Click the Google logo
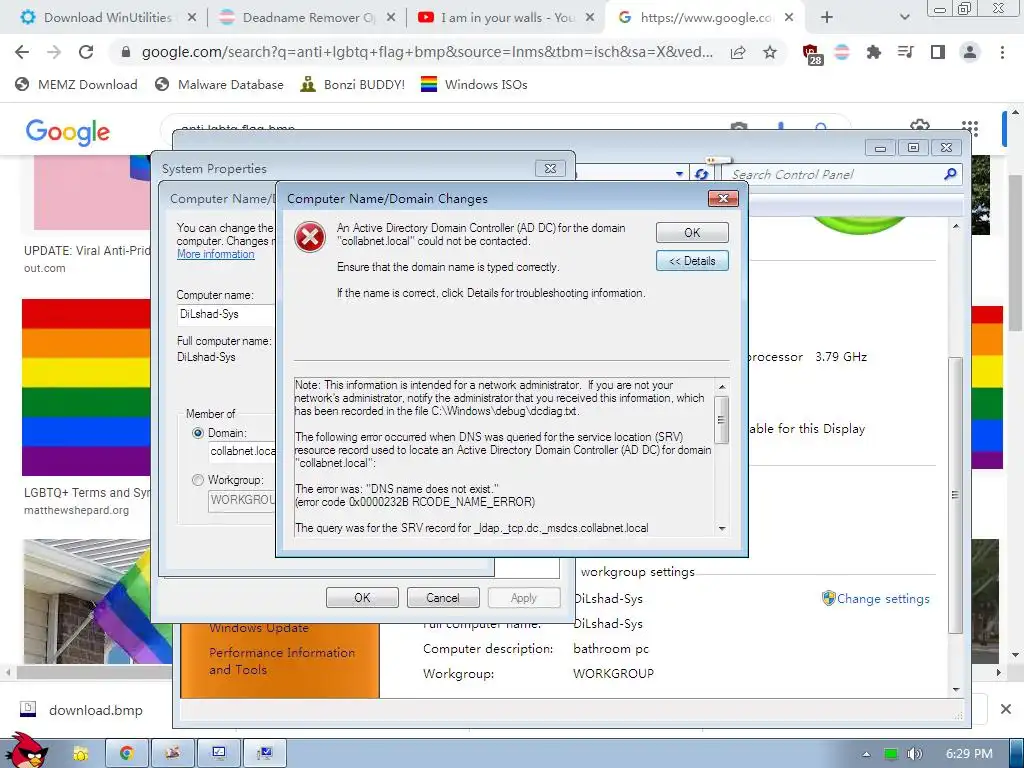 pyautogui.click(x=67, y=131)
